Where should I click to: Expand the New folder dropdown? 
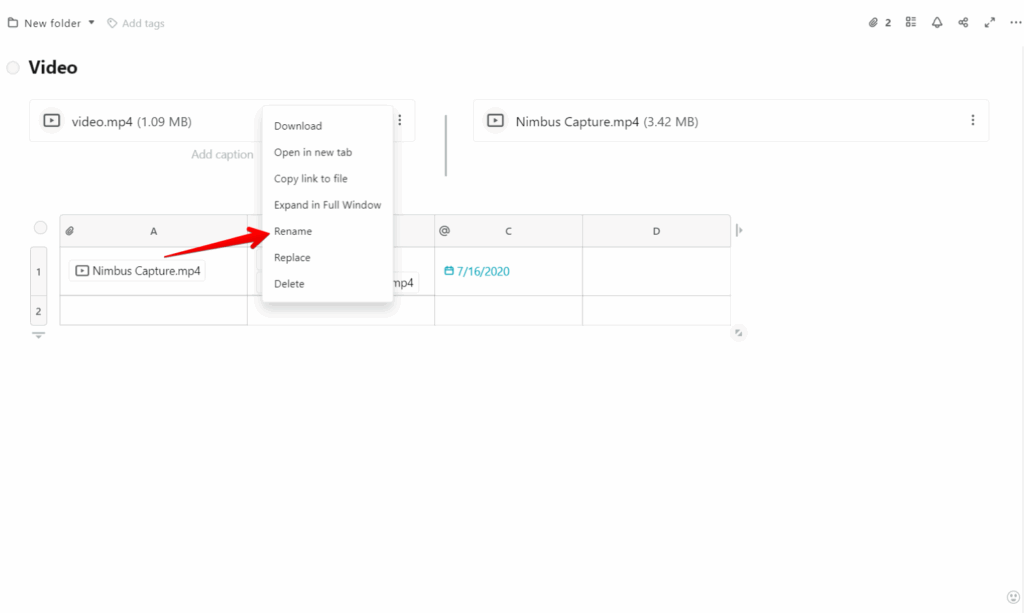92,23
